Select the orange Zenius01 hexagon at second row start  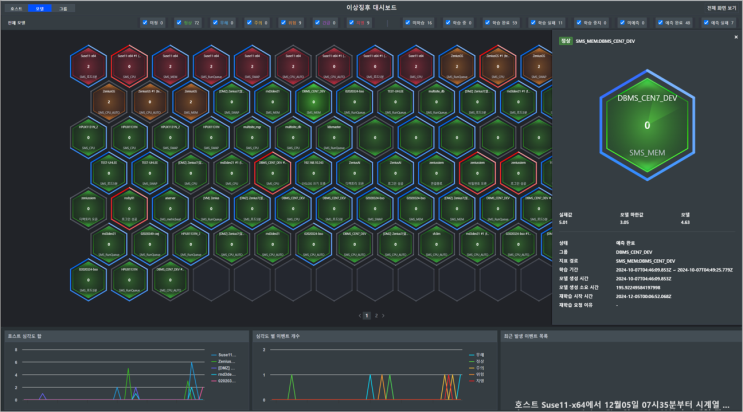[x=107, y=100]
